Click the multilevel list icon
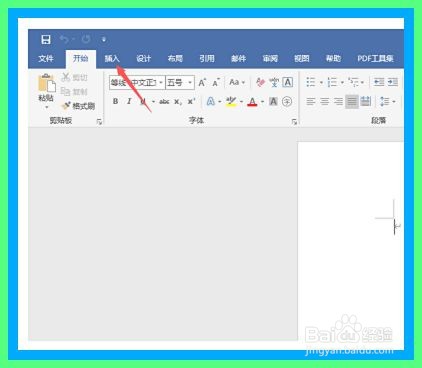The image size is (422, 368). (353, 82)
